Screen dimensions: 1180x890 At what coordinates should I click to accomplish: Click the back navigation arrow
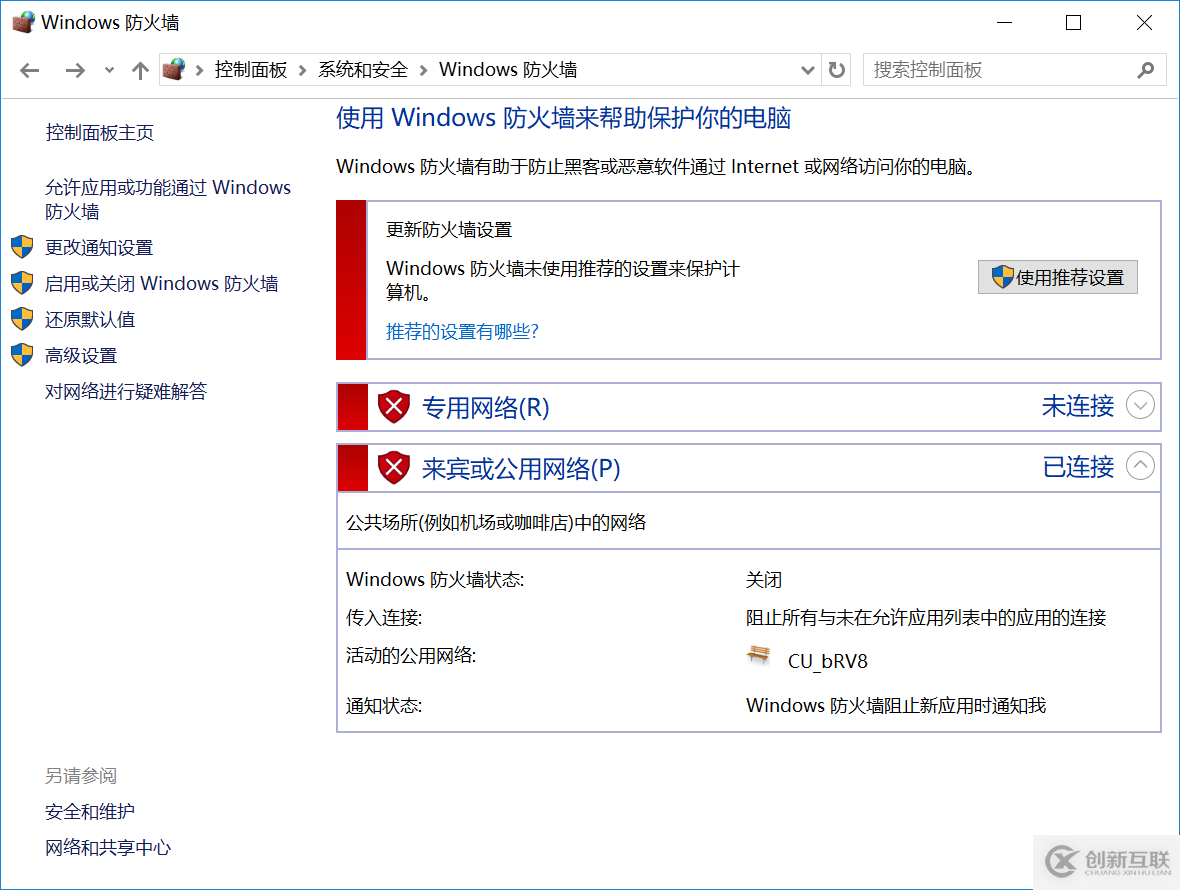pos(29,70)
